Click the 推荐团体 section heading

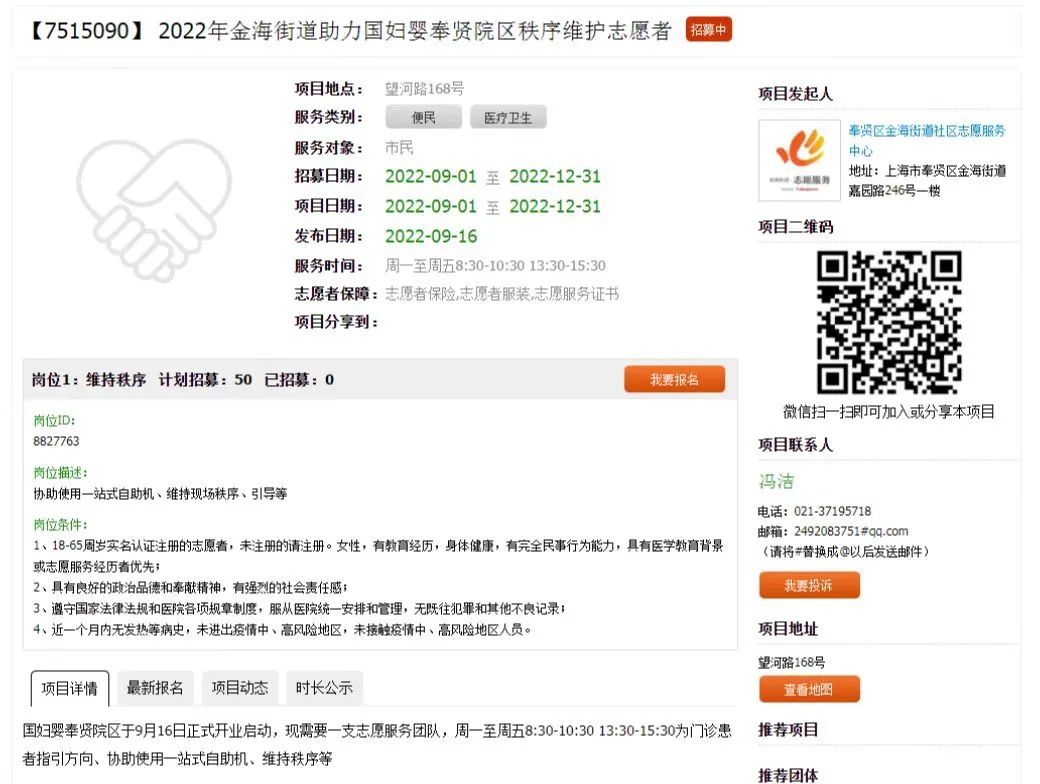788,775
